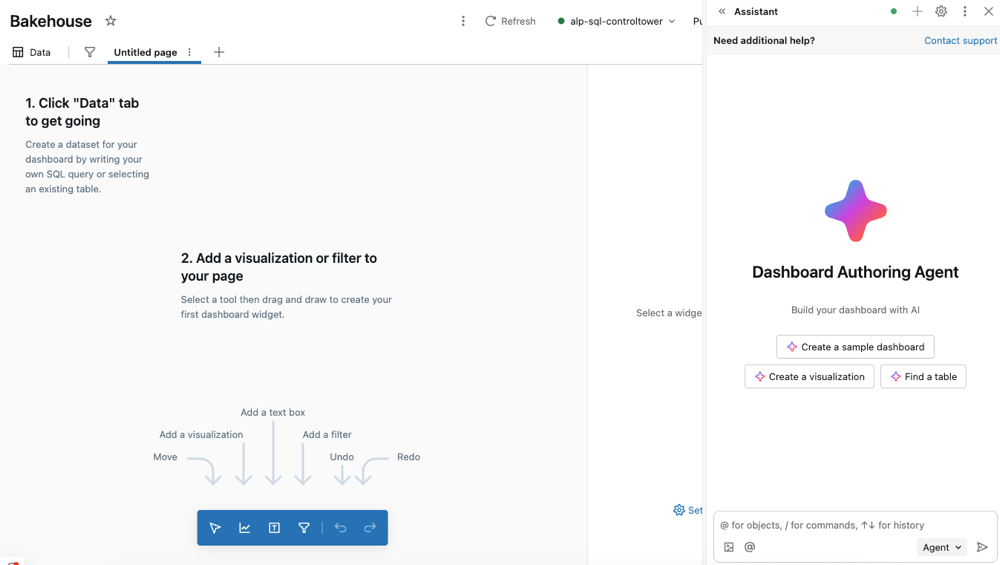Viewport: 1000px width, 565px height.
Task: Refresh the dashboard
Action: coord(510,21)
